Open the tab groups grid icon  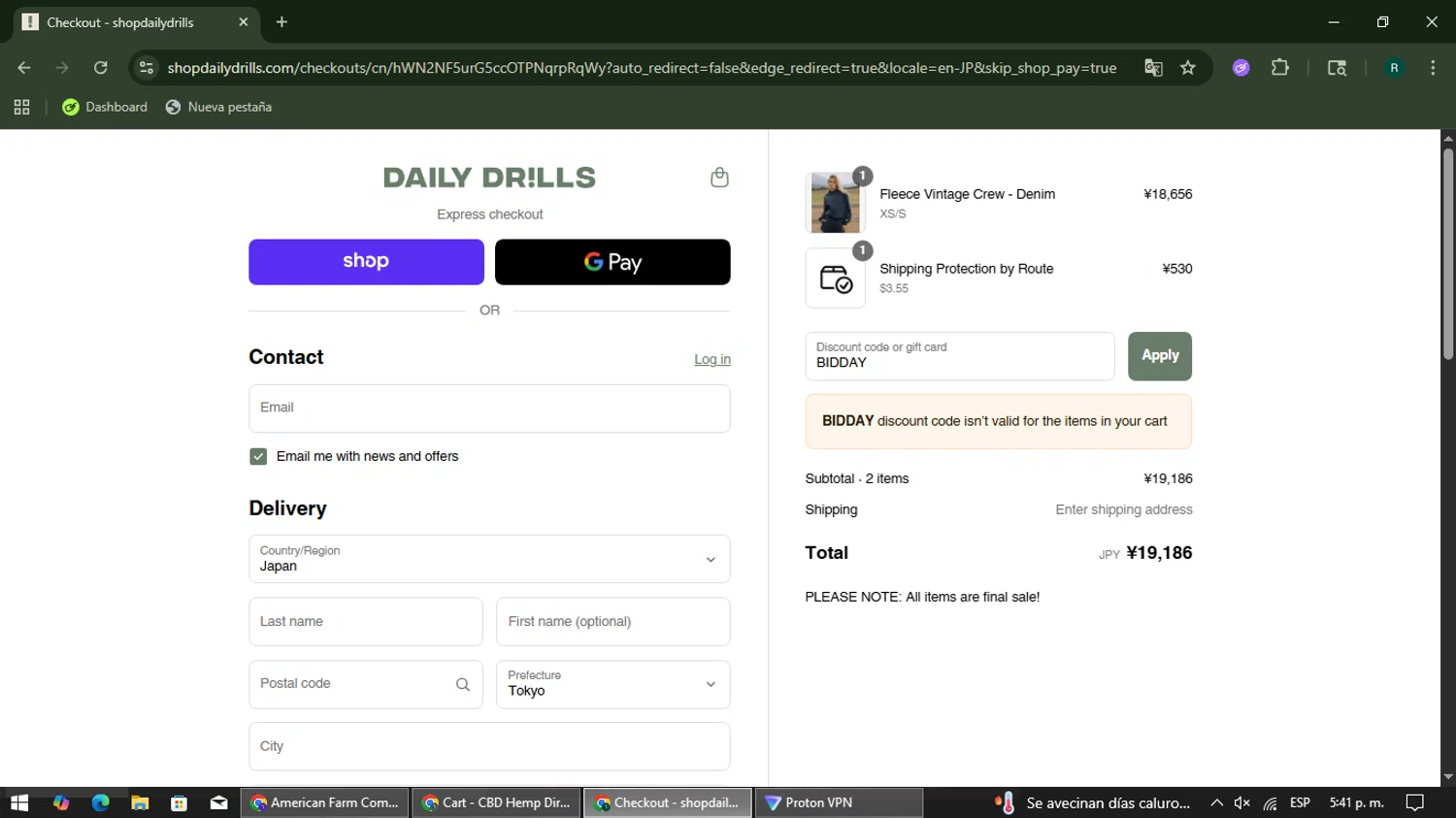[x=21, y=107]
